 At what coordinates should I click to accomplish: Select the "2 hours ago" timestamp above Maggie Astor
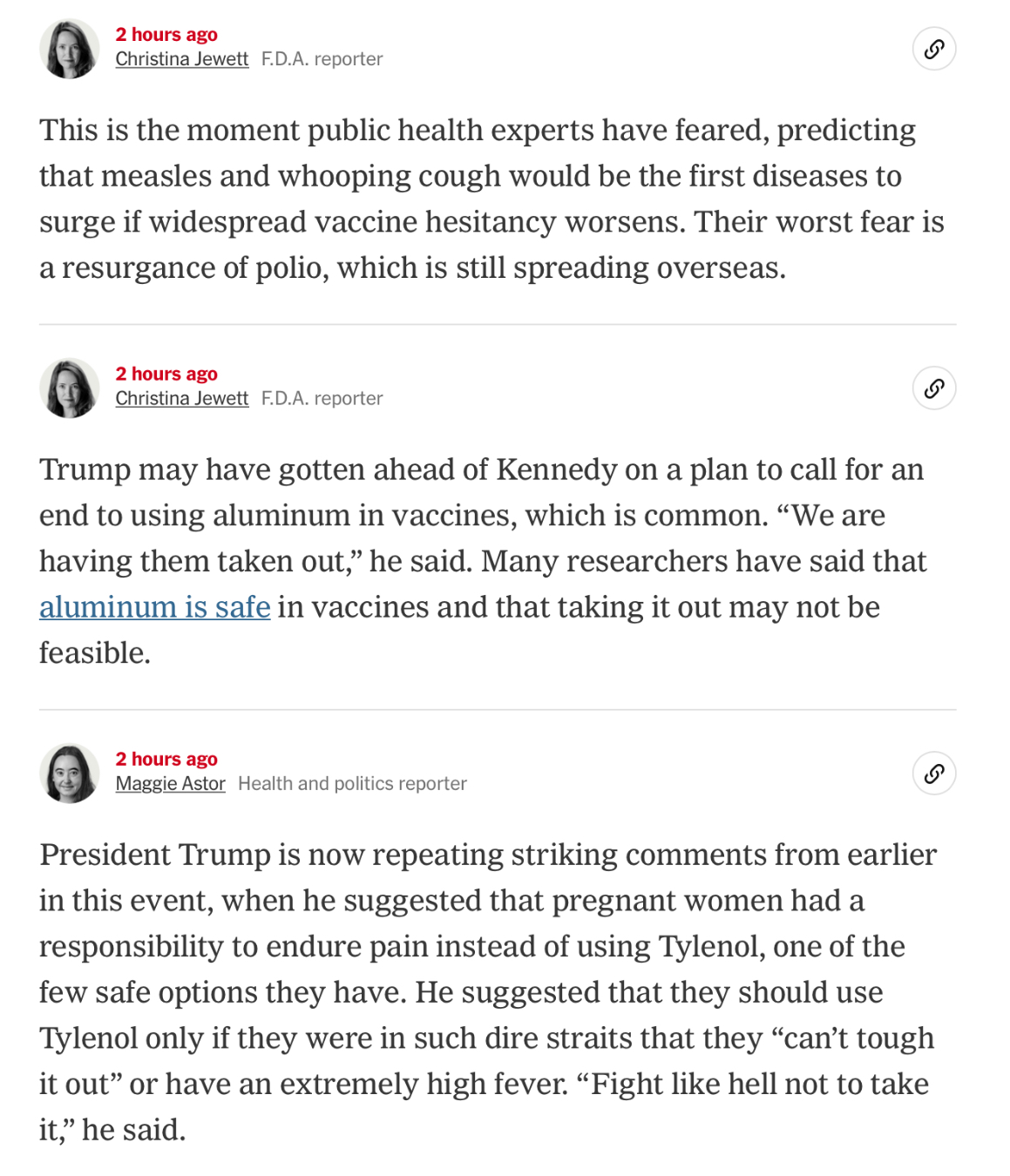click(x=166, y=759)
